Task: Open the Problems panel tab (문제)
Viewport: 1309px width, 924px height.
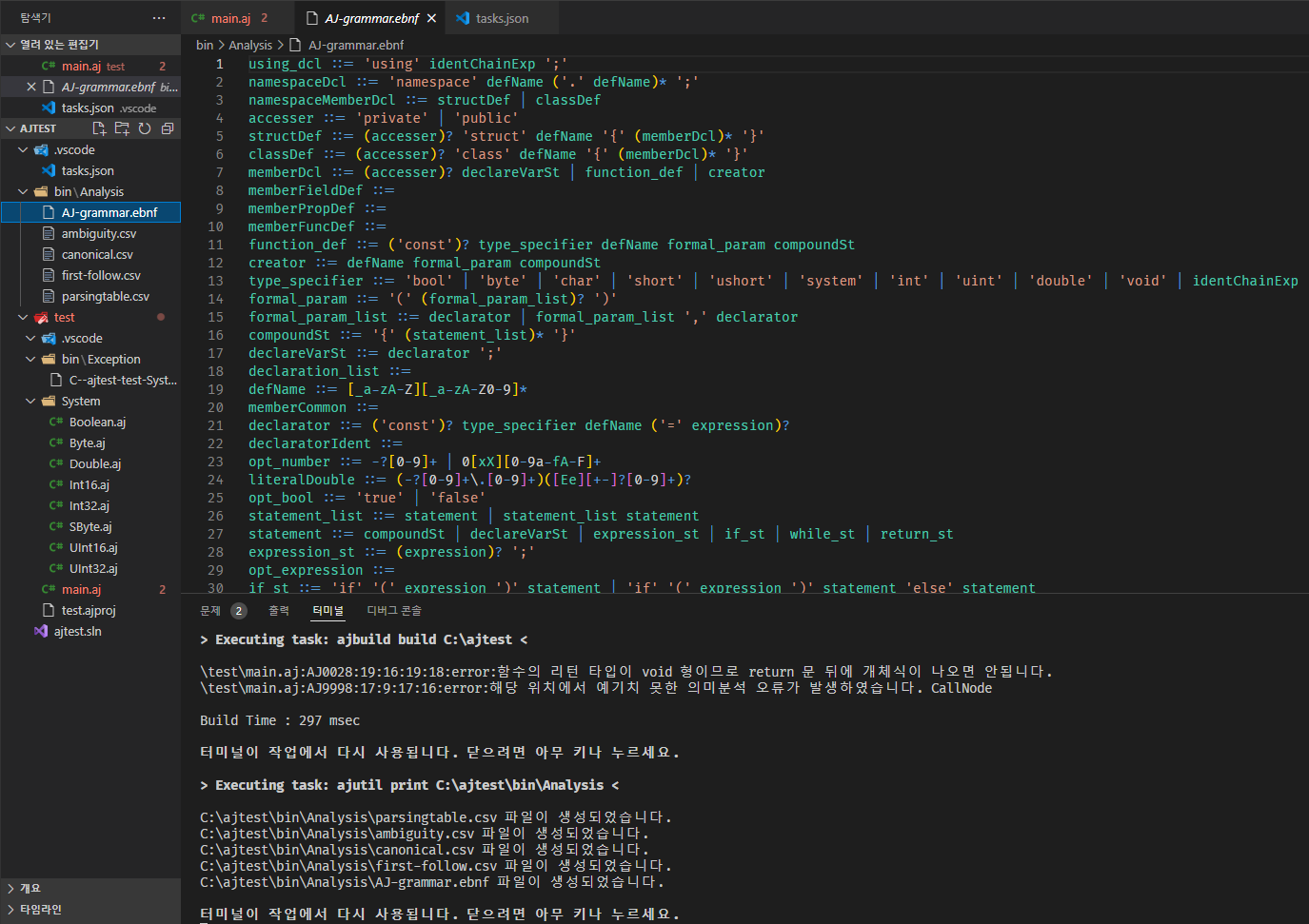Action: coord(210,611)
